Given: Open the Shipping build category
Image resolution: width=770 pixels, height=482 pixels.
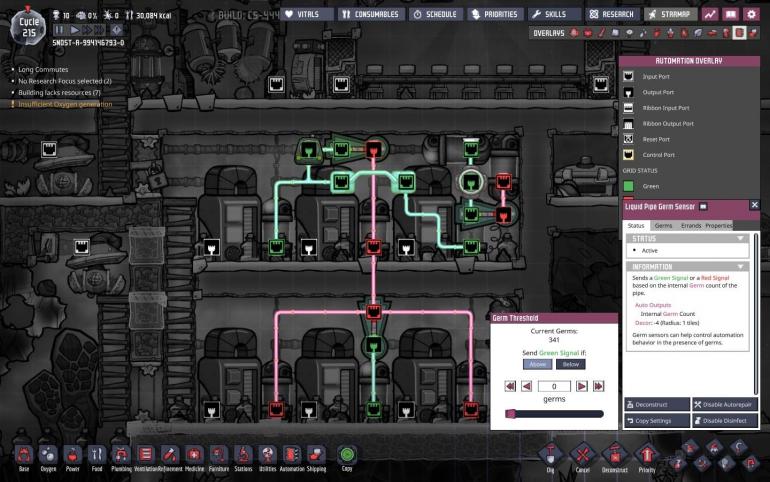Looking at the screenshot, I should pyautogui.click(x=316, y=456).
